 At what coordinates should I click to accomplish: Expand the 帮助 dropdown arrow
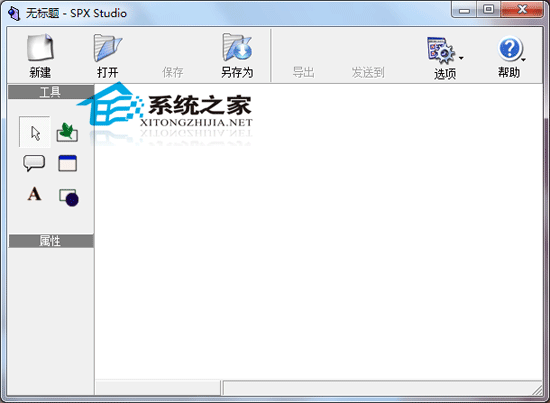pos(523,60)
